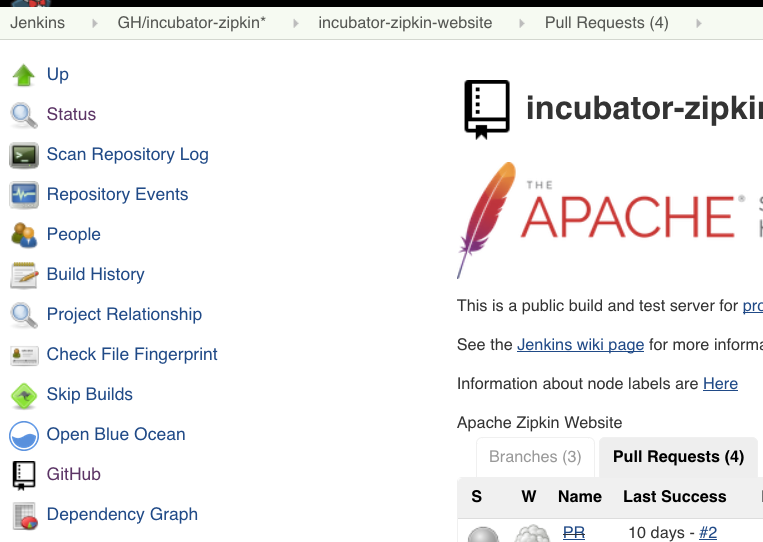Open the GitHub sidebar link
This screenshot has width=763, height=542.
coord(73,474)
